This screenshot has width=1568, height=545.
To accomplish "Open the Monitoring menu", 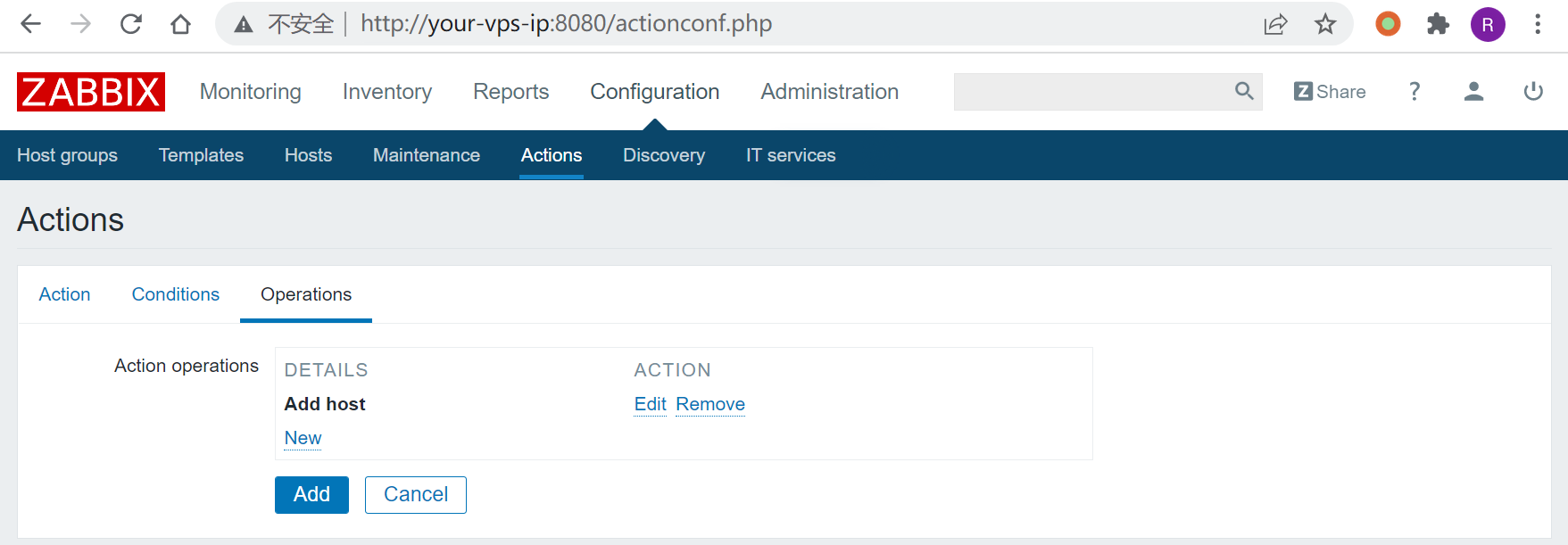I will 250,92.
